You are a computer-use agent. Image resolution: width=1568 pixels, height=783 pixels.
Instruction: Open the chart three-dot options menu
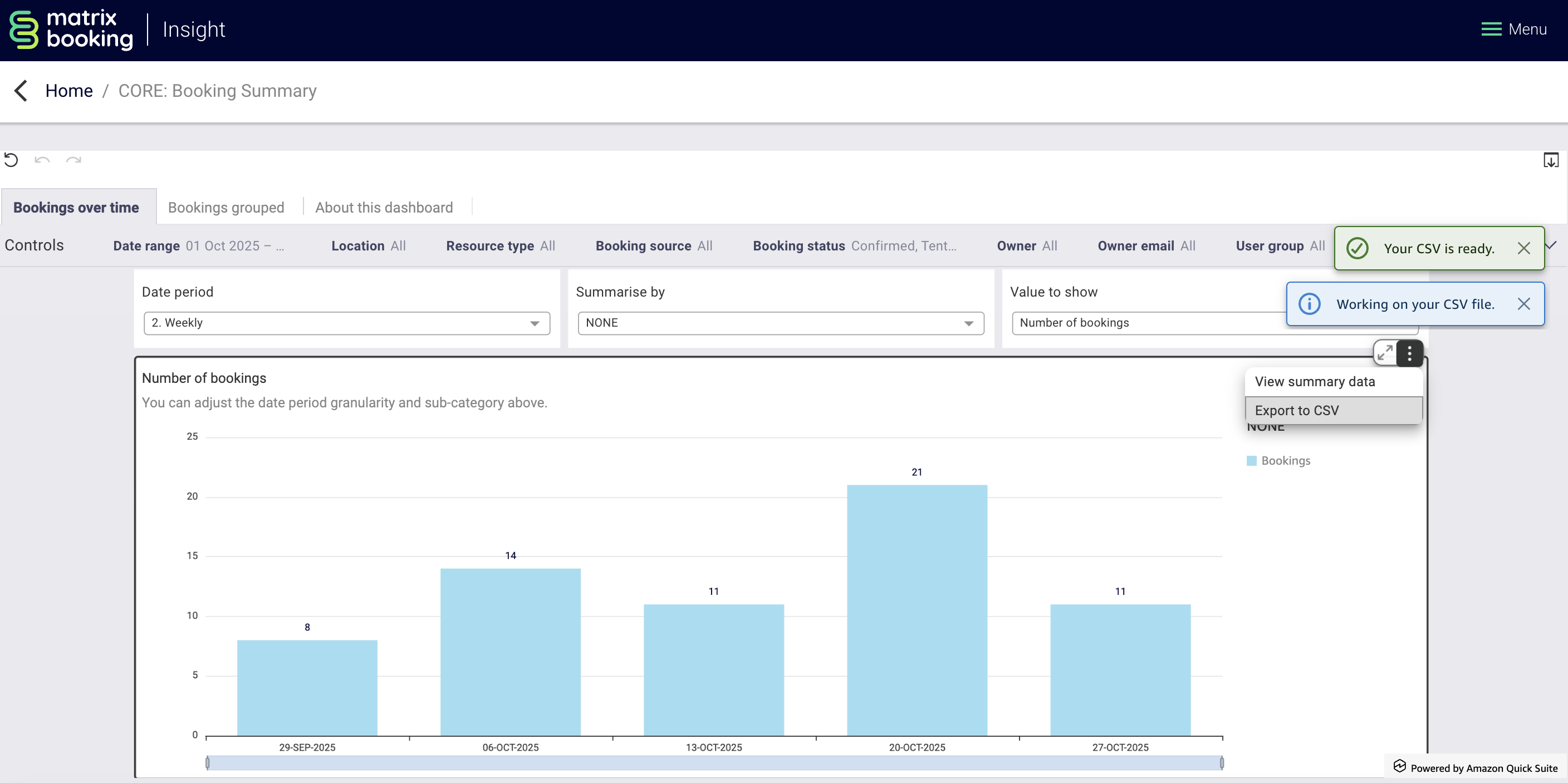tap(1409, 353)
